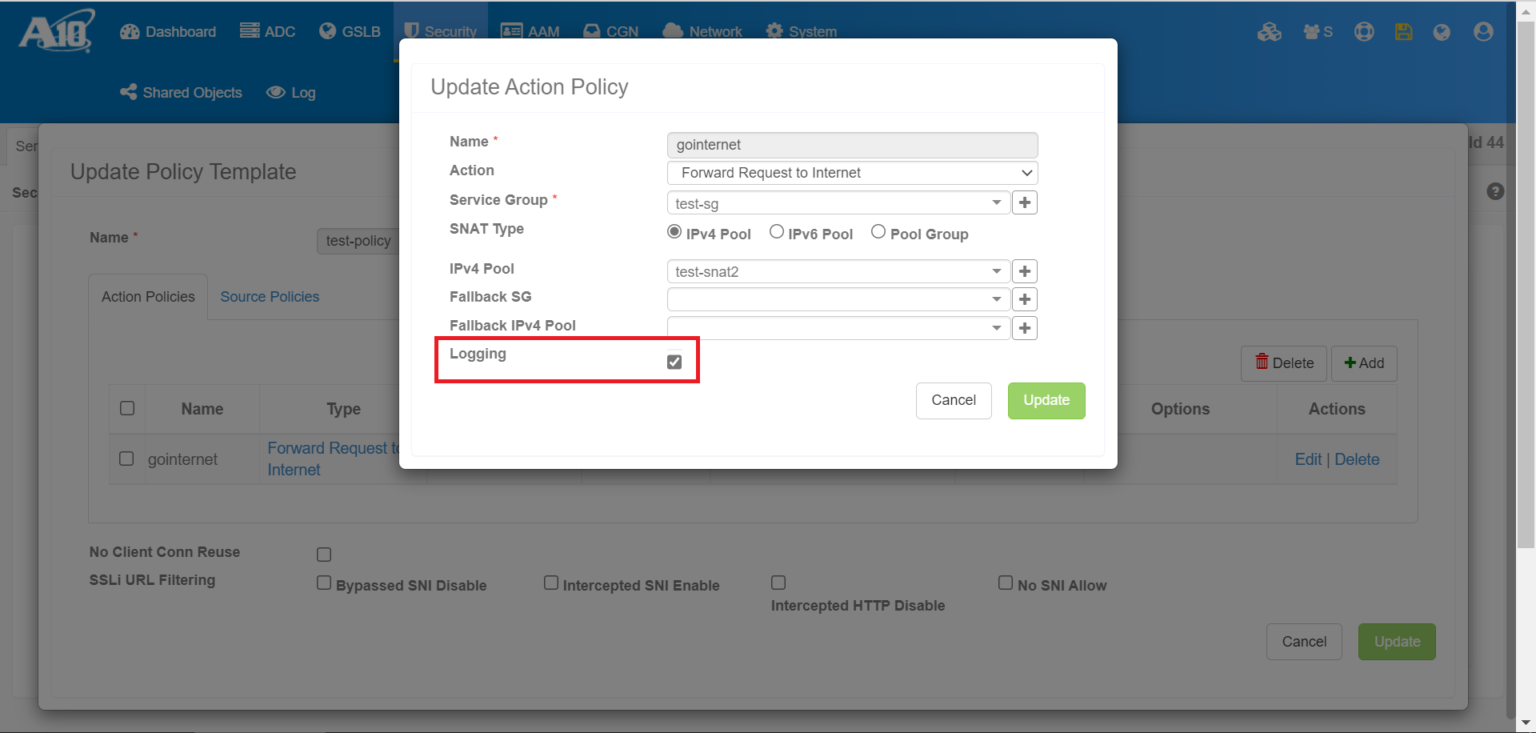1536x733 pixels.
Task: Select the IPv6 Pool radio button
Action: tap(777, 231)
